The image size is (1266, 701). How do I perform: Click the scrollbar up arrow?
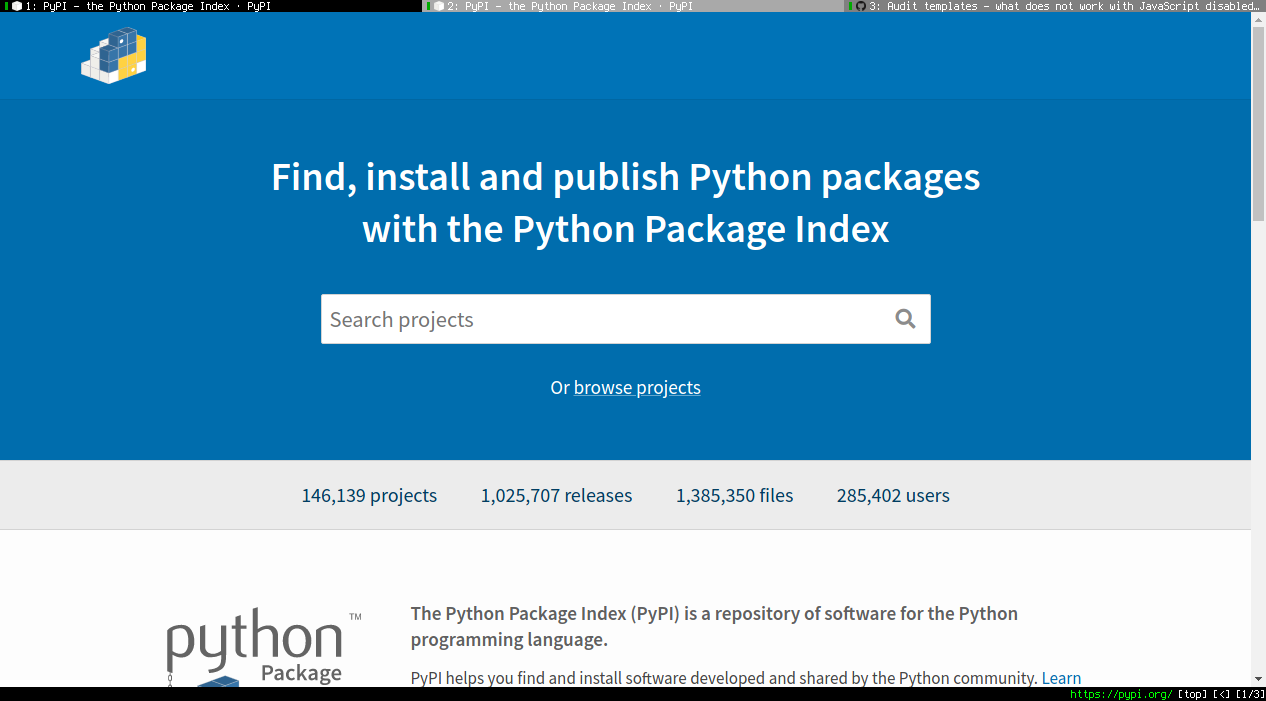pos(1258,19)
